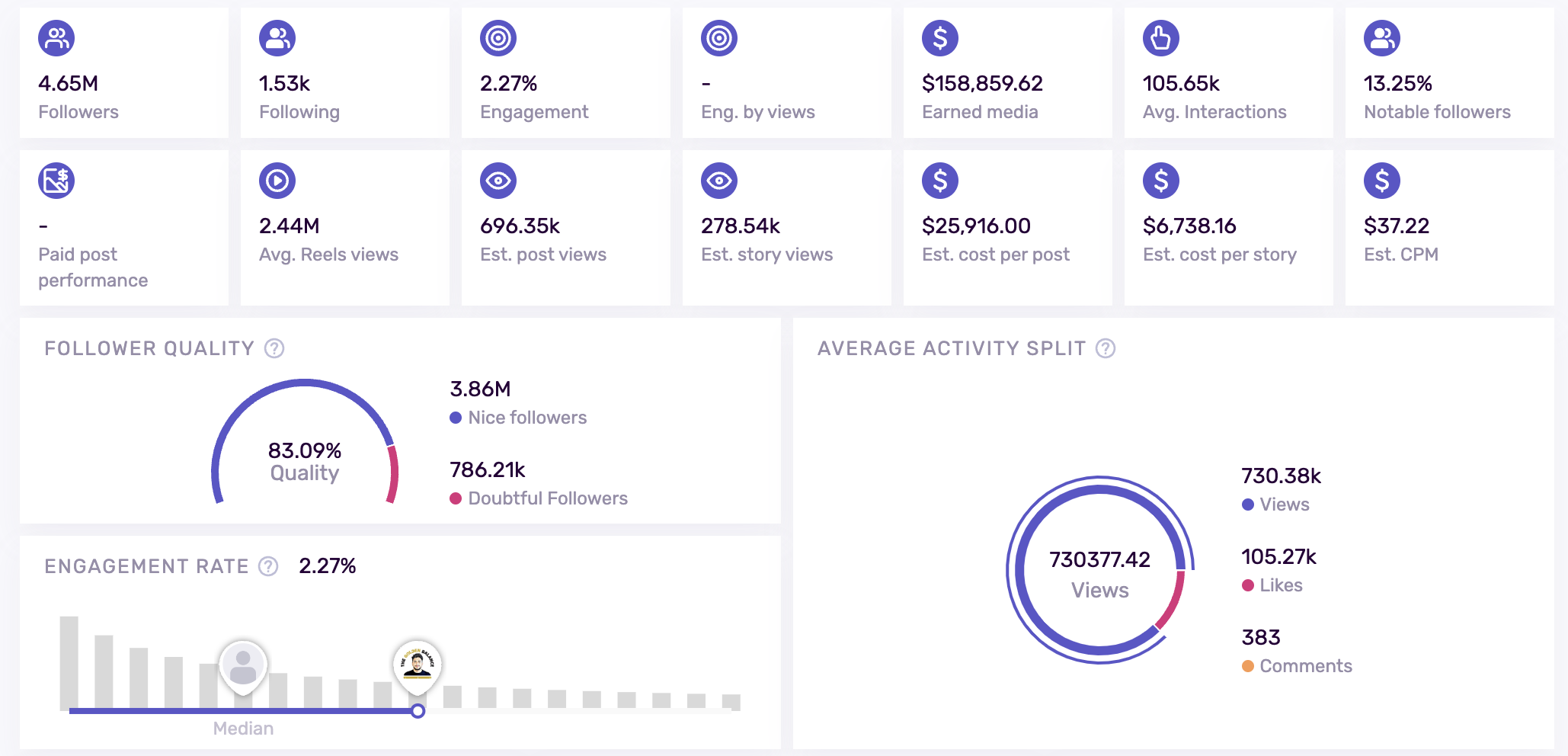
Task: Click the Nice followers legend dot
Action: 456,418
